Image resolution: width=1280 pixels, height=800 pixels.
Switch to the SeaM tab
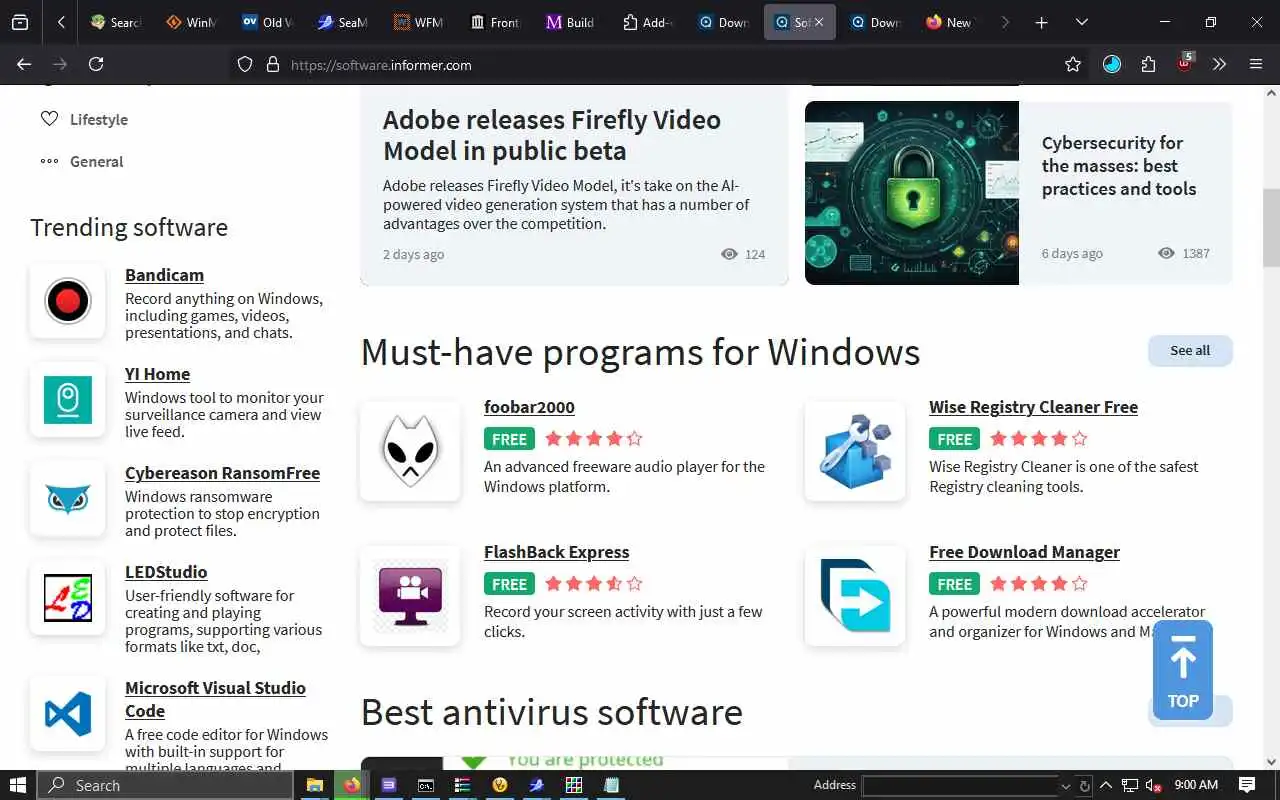342,22
